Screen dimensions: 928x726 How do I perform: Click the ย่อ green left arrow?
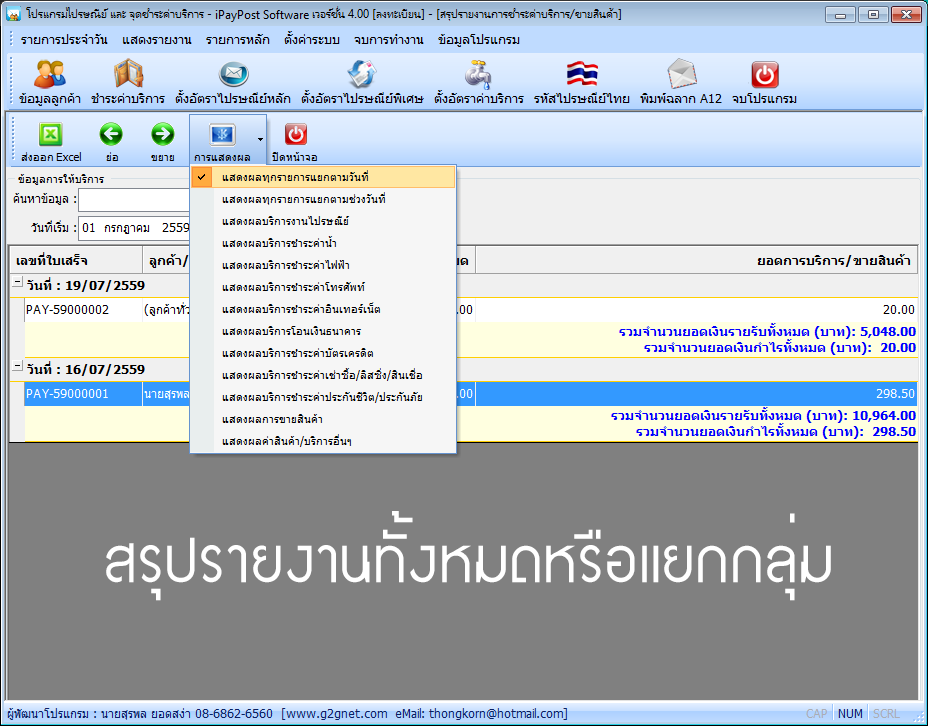pos(111,135)
